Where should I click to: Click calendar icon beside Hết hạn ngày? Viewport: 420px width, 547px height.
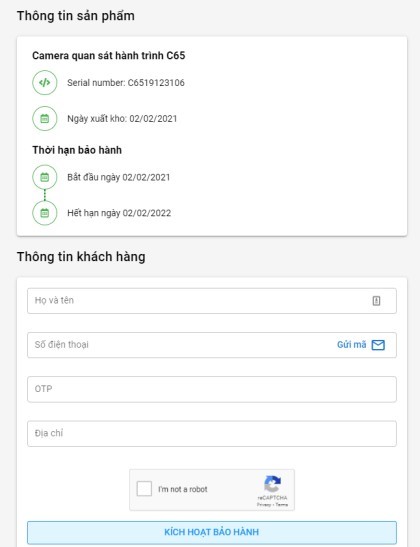(x=45, y=213)
